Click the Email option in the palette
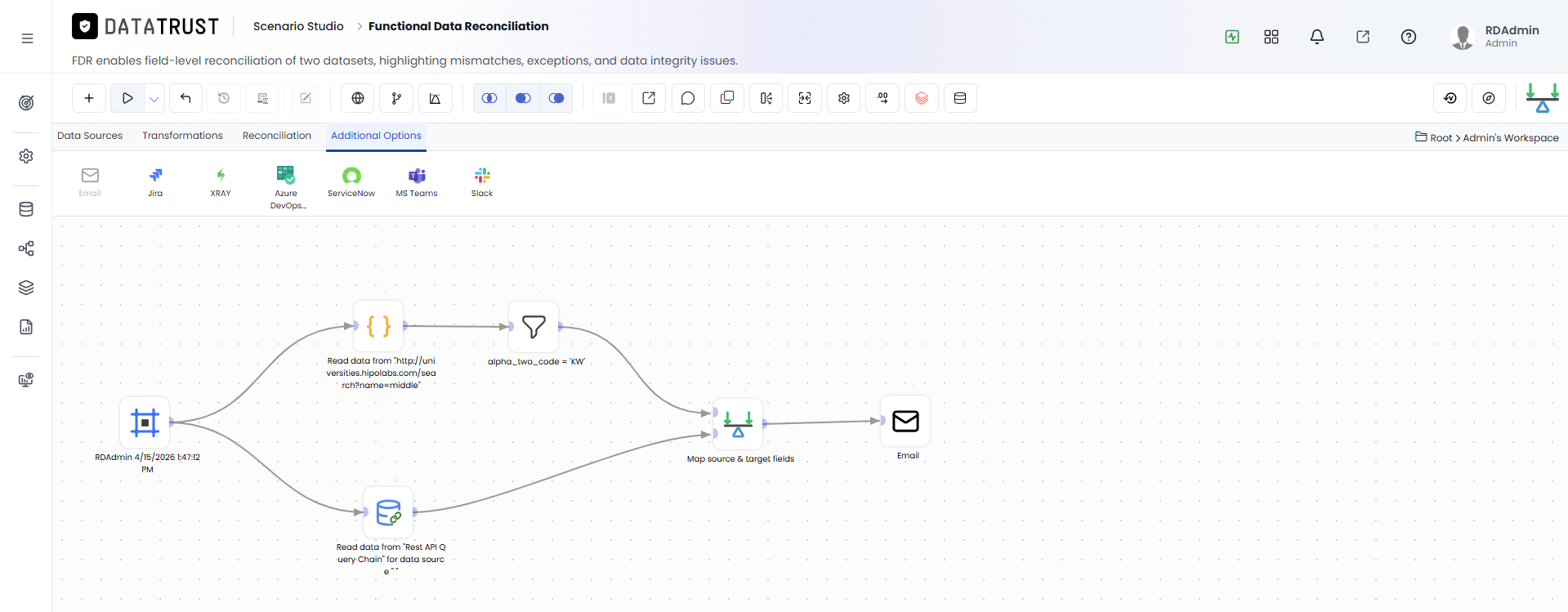The image size is (1568, 612). click(x=90, y=182)
